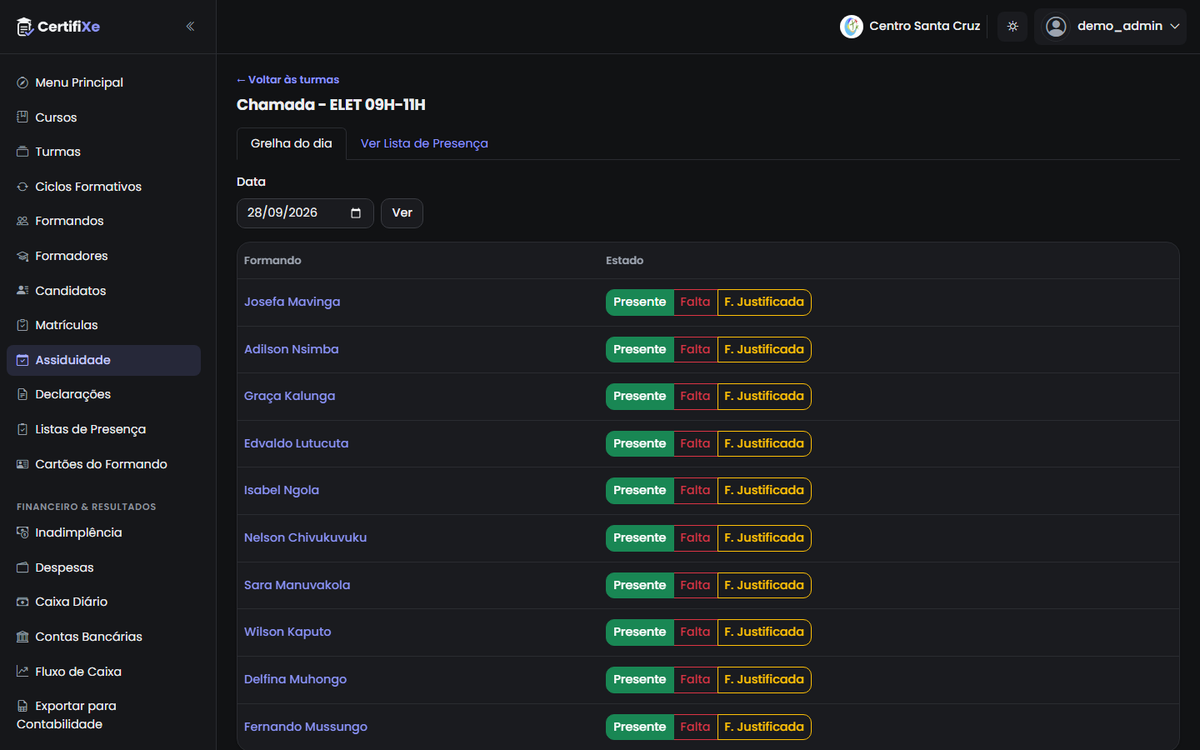Open the calendar picker icon in date field
This screenshot has height=750, width=1200.
pos(356,213)
